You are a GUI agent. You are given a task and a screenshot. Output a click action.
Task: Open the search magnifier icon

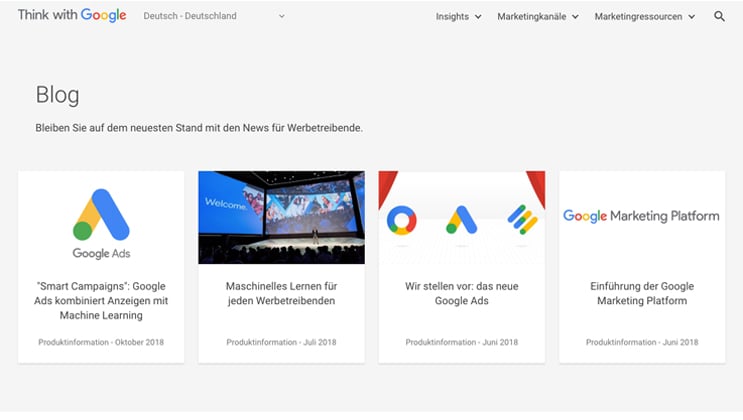coord(719,17)
